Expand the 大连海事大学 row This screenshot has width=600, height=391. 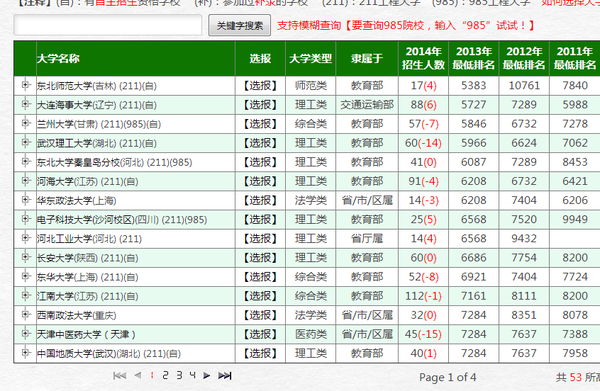pyautogui.click(x=26, y=104)
